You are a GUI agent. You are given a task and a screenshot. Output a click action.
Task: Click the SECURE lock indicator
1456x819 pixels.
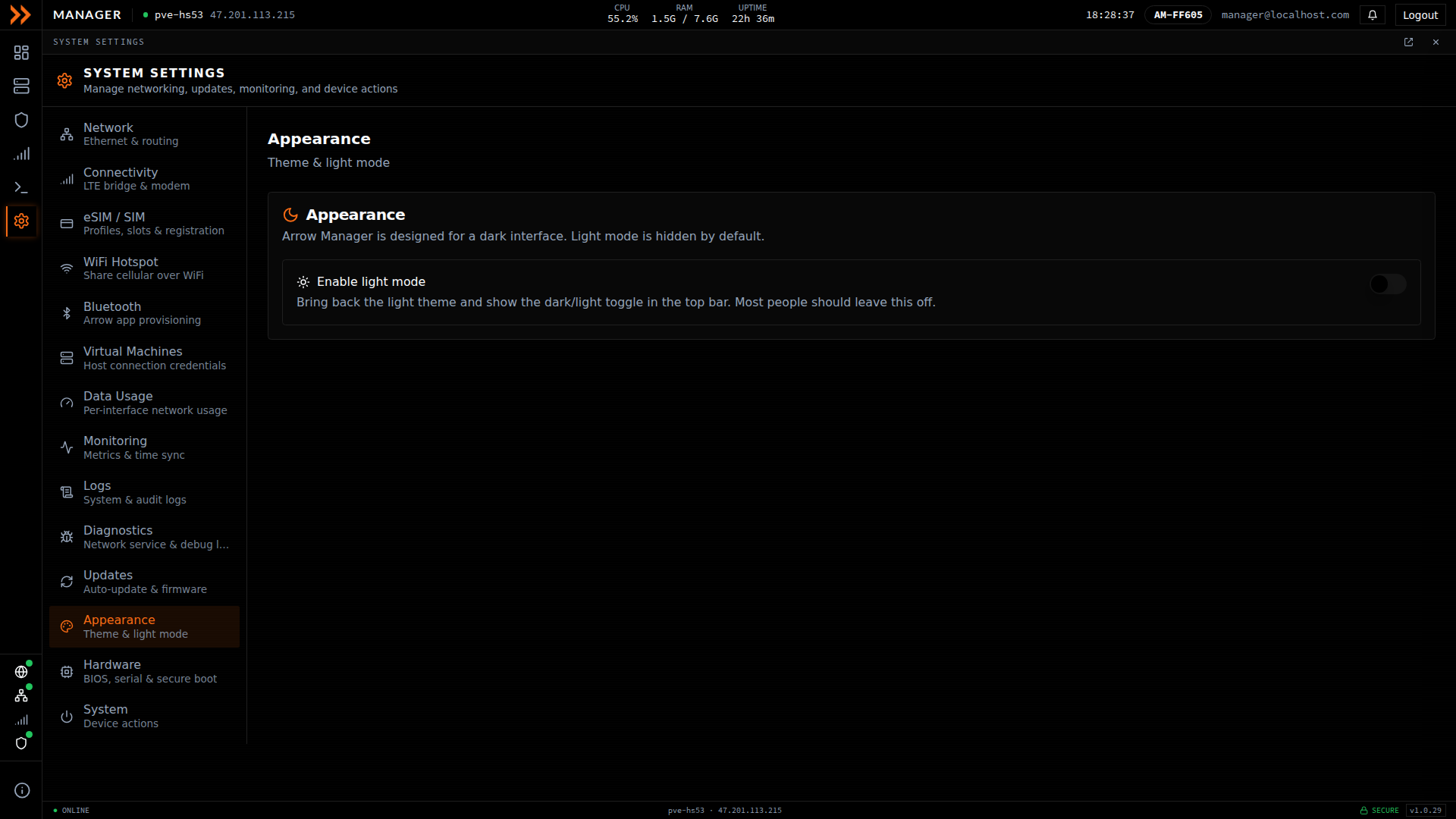[x=1379, y=811]
